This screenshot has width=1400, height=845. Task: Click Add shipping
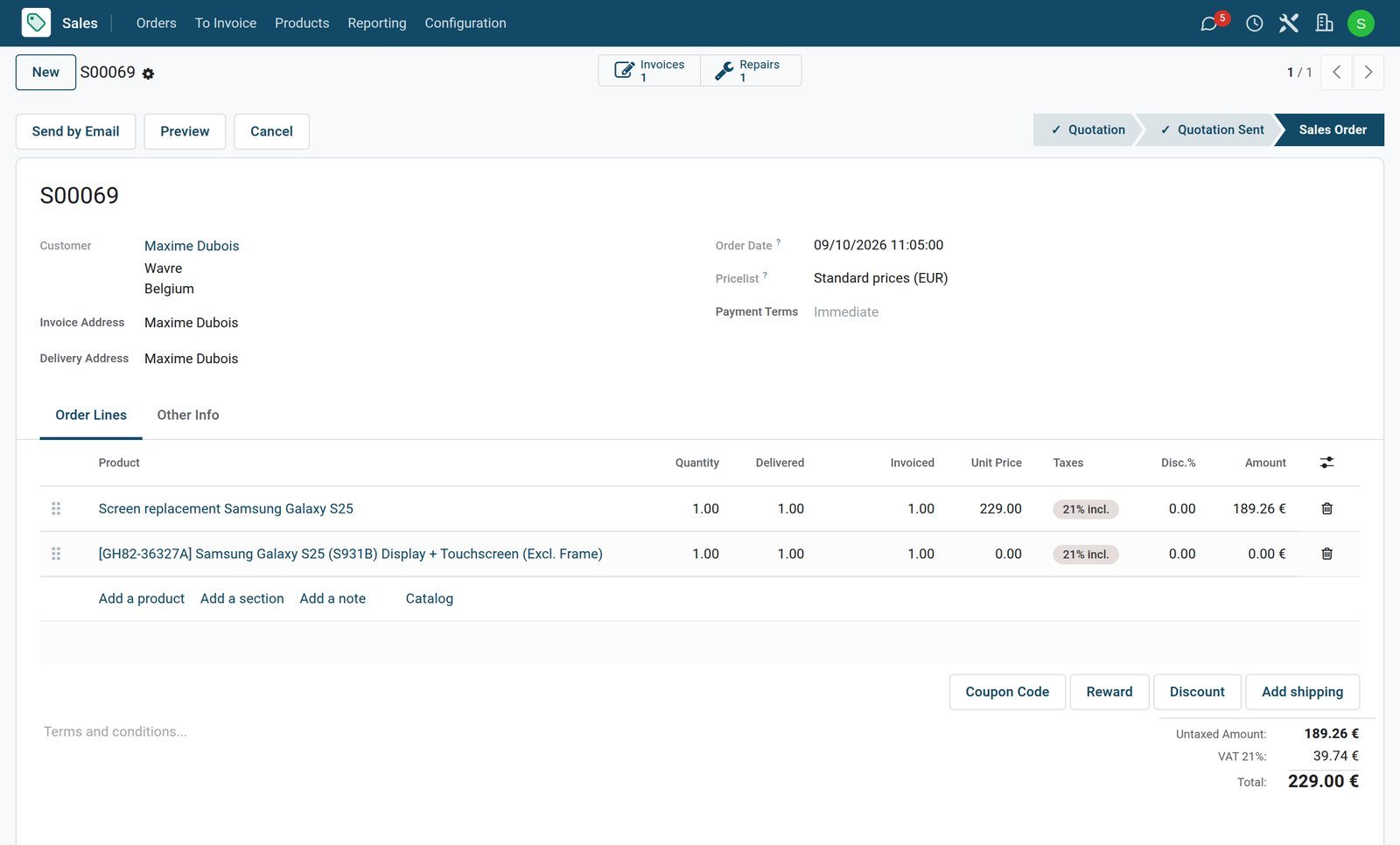(1302, 692)
